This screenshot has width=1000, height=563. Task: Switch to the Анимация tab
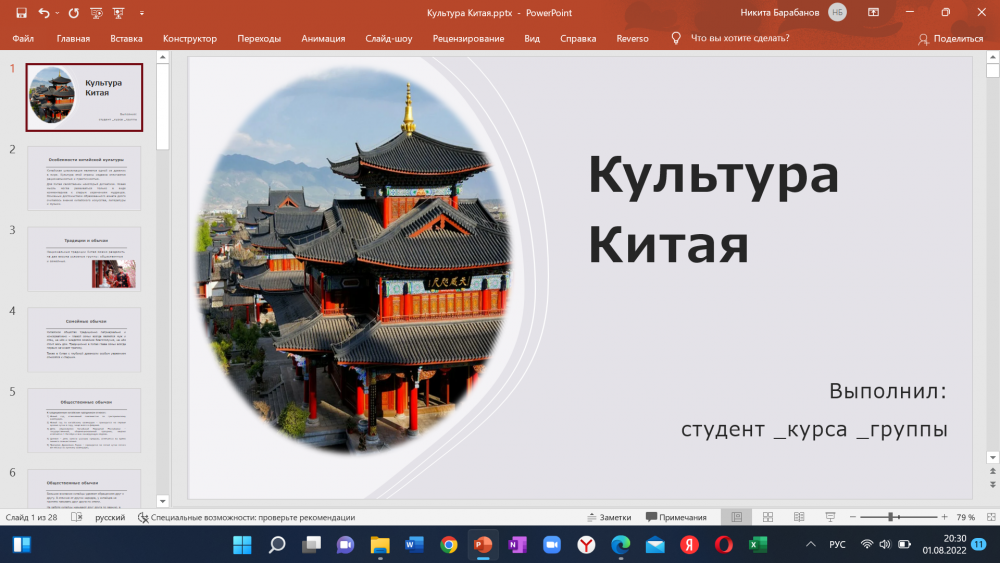click(x=323, y=38)
